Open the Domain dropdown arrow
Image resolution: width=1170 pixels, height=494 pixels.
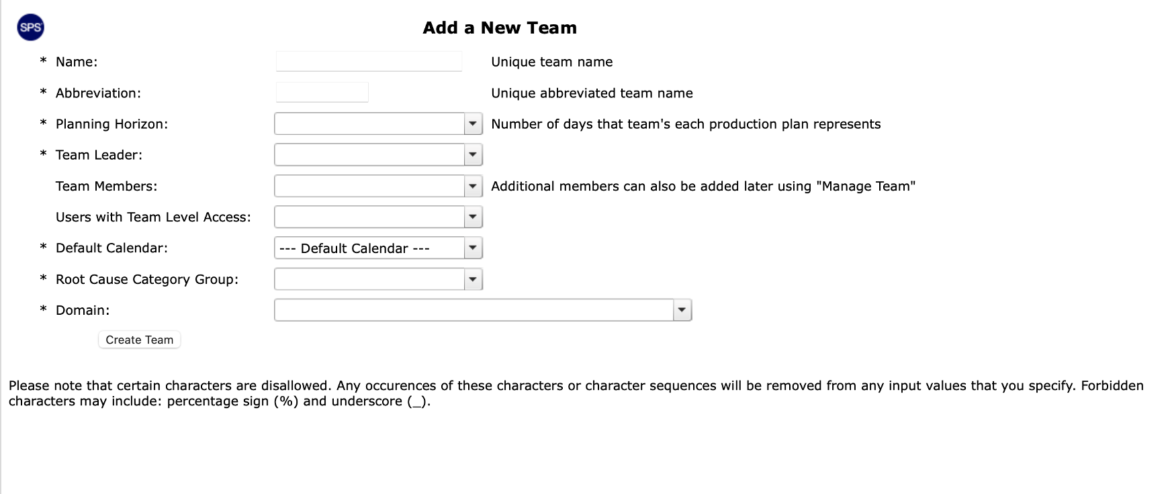point(682,310)
